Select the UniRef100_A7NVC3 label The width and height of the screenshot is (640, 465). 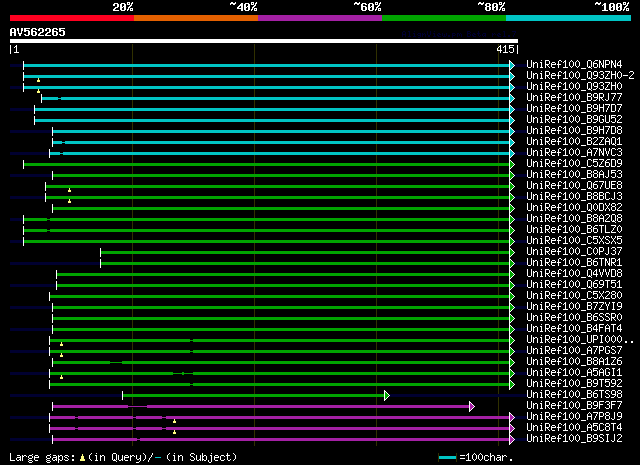click(x=574, y=153)
